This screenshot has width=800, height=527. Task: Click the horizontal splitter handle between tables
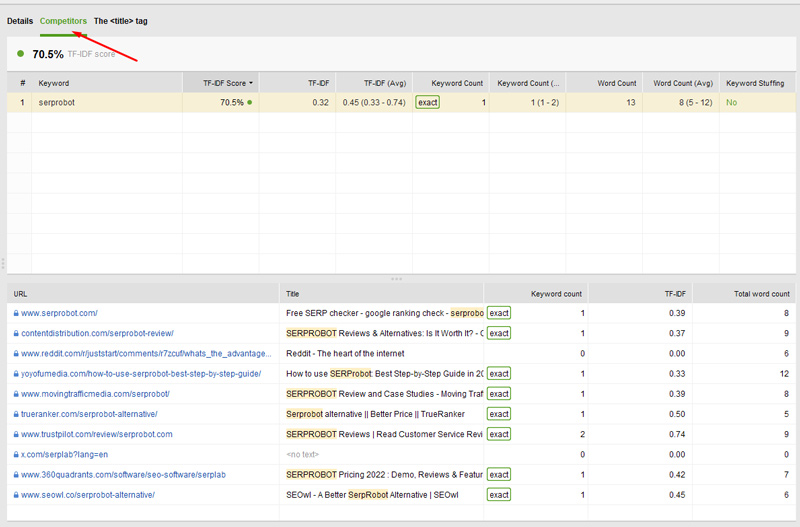(x=396, y=279)
